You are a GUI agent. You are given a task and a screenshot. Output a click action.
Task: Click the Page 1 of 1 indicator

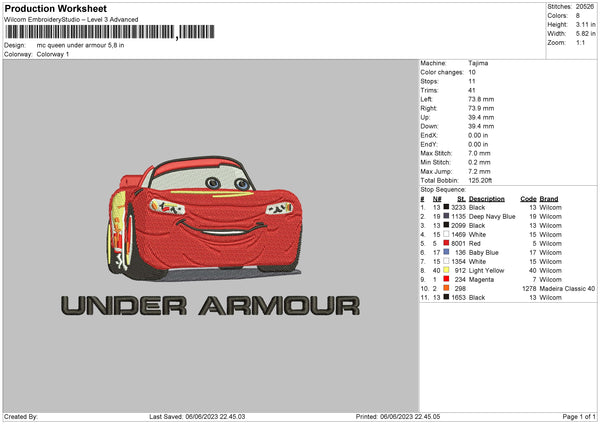[x=579, y=416]
